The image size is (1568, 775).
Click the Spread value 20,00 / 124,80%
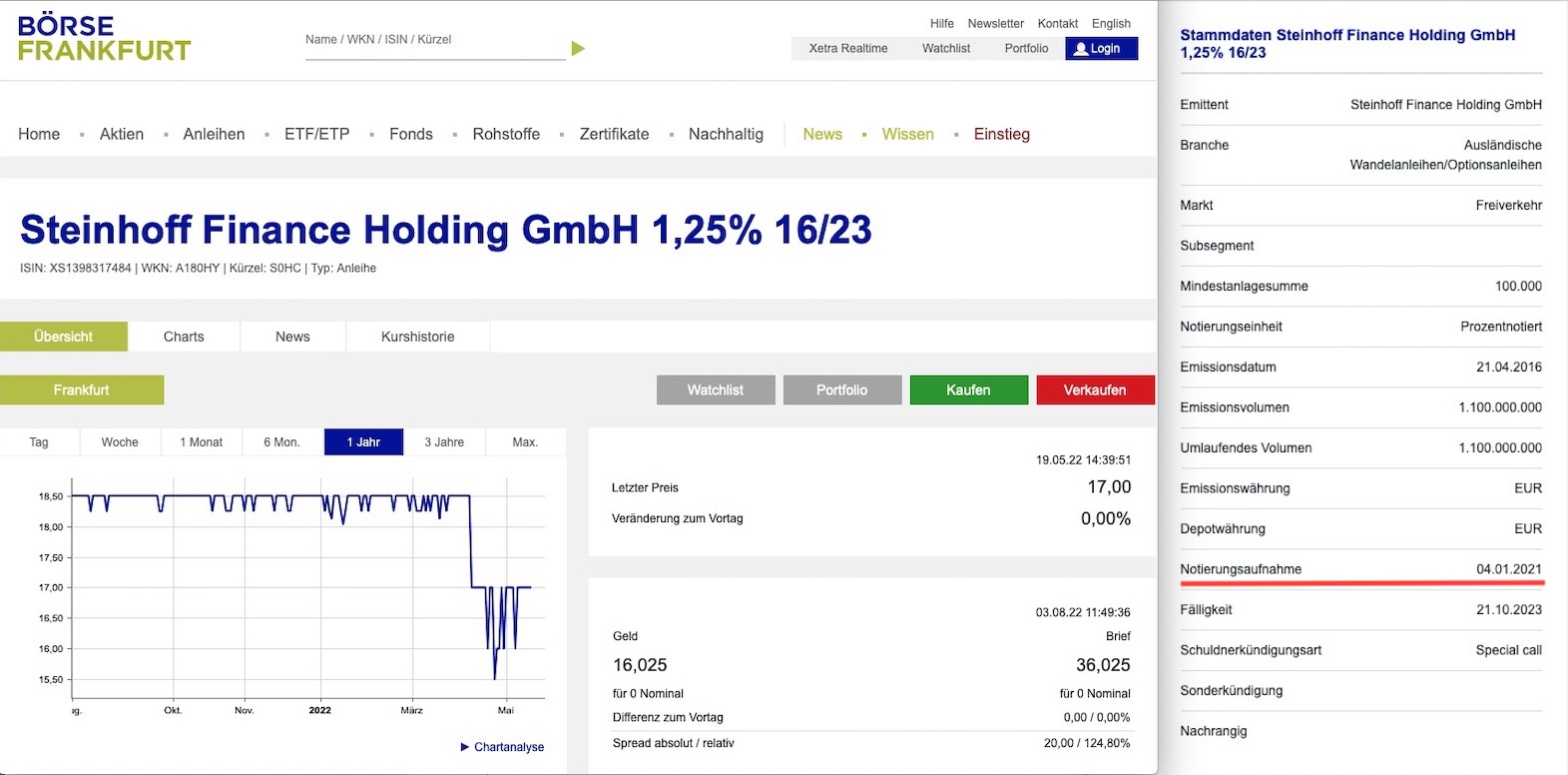click(x=1087, y=743)
